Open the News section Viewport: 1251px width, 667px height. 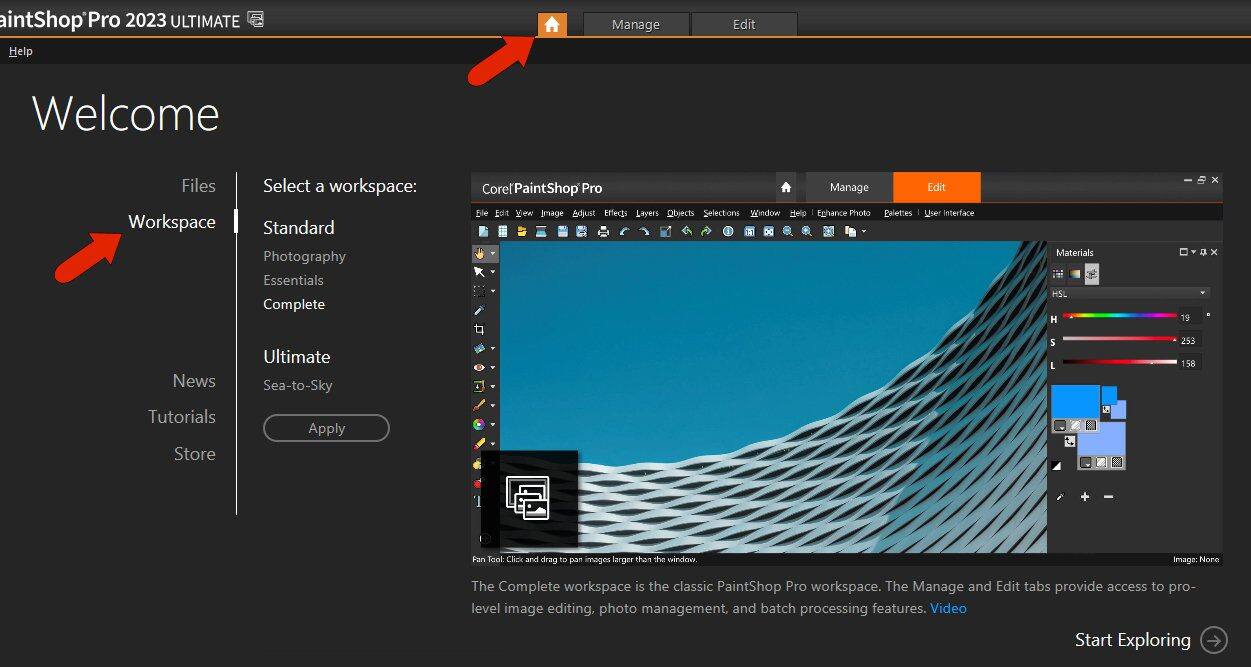point(194,381)
